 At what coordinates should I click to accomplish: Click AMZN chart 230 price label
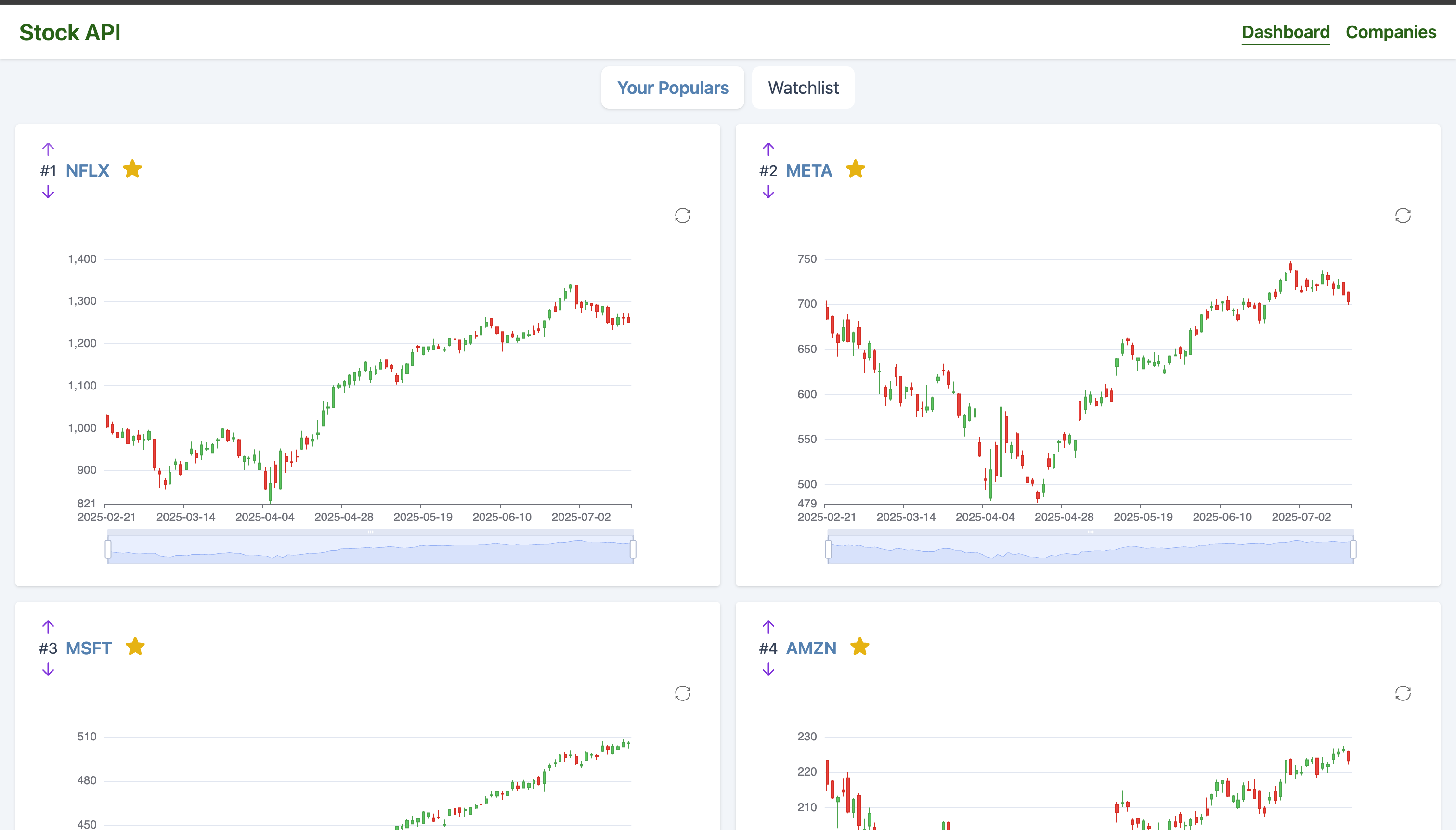806,737
